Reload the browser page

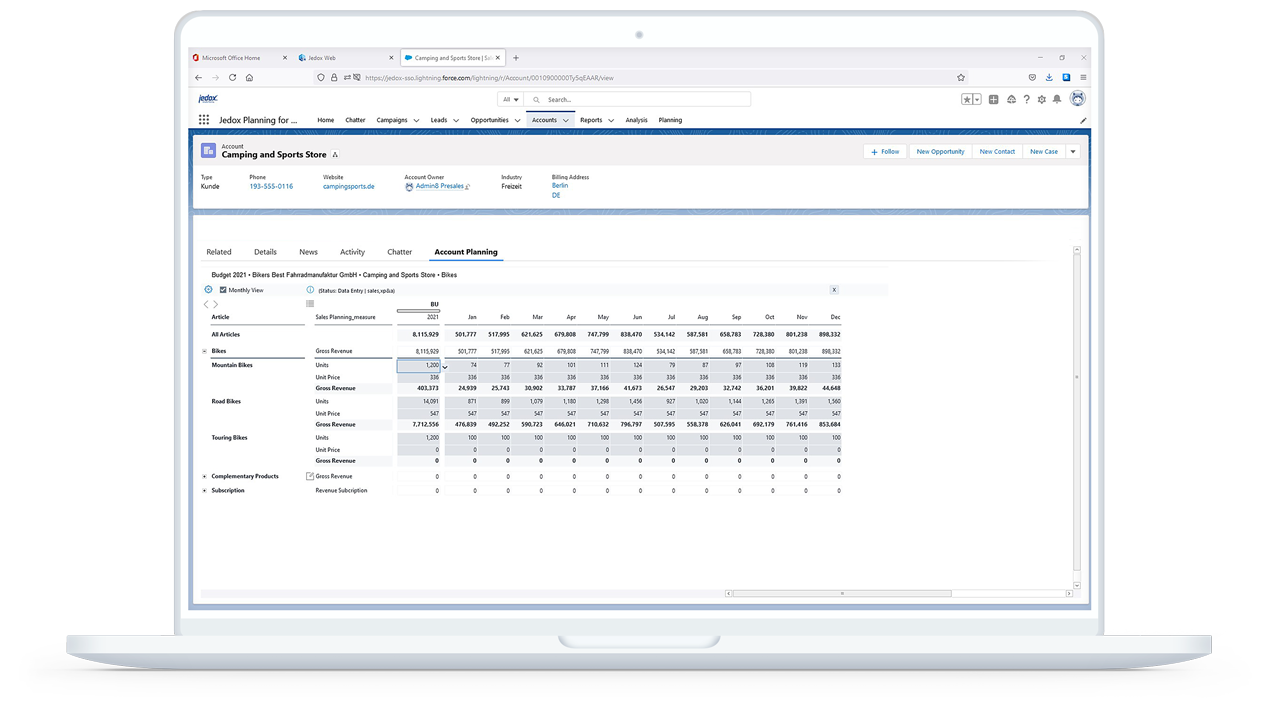(231, 77)
